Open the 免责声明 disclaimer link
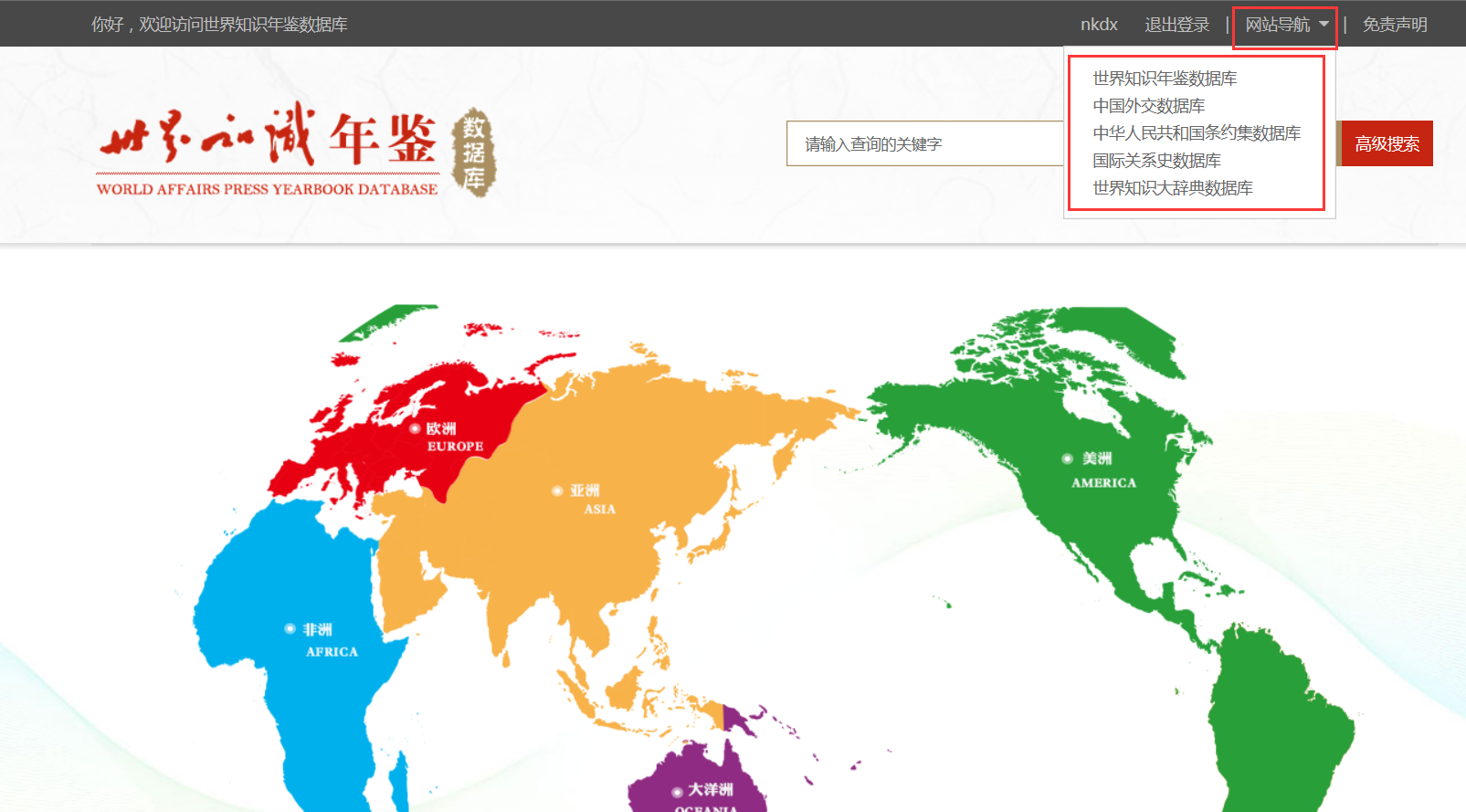 pos(1394,25)
